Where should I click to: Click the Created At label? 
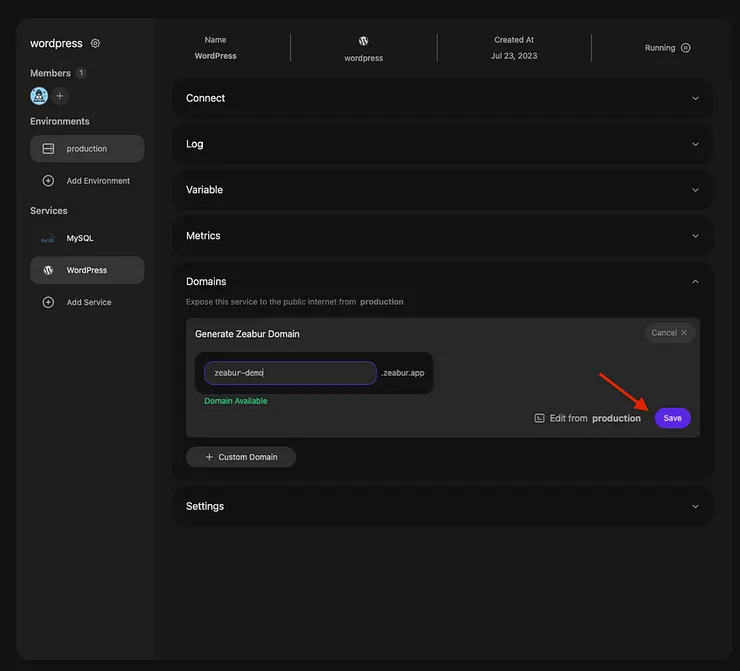[514, 40]
